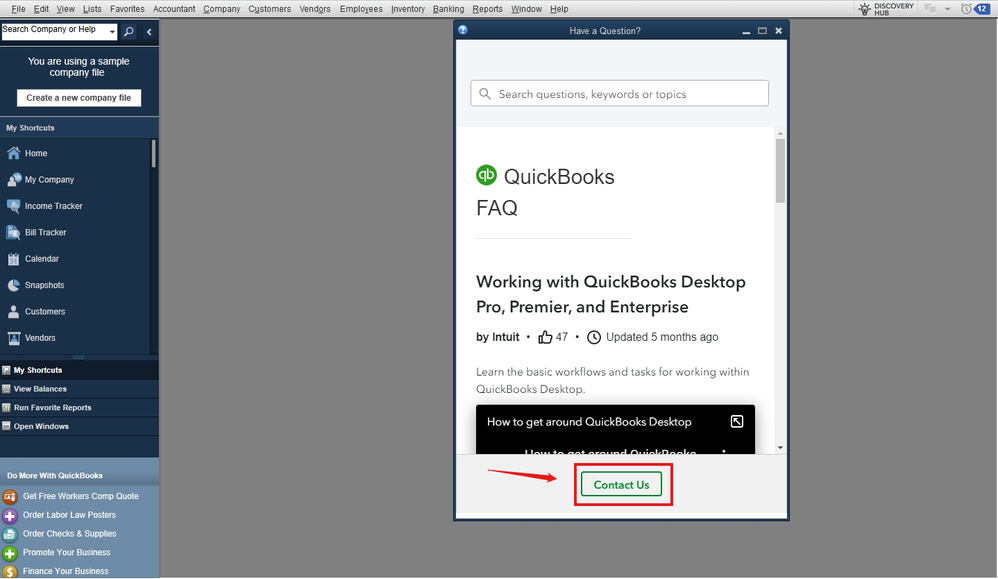Open the Customers shortcut icon

[13, 312]
